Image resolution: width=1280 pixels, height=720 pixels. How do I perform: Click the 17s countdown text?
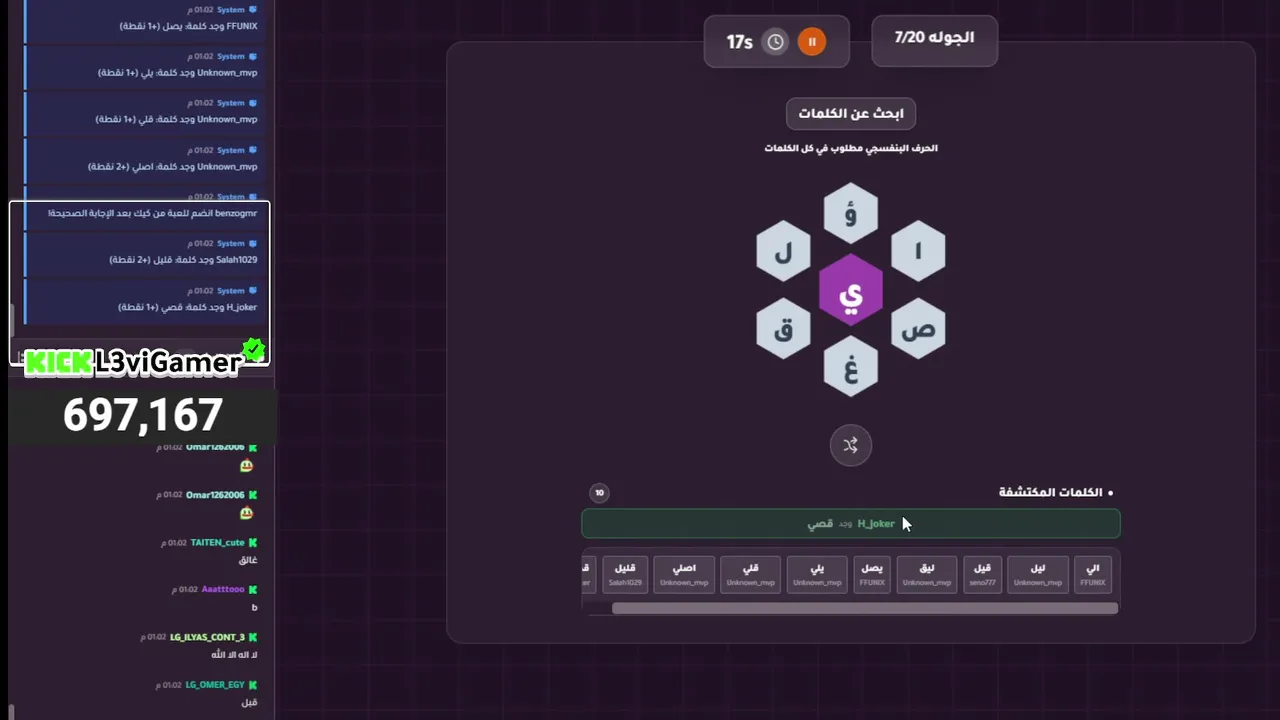740,42
